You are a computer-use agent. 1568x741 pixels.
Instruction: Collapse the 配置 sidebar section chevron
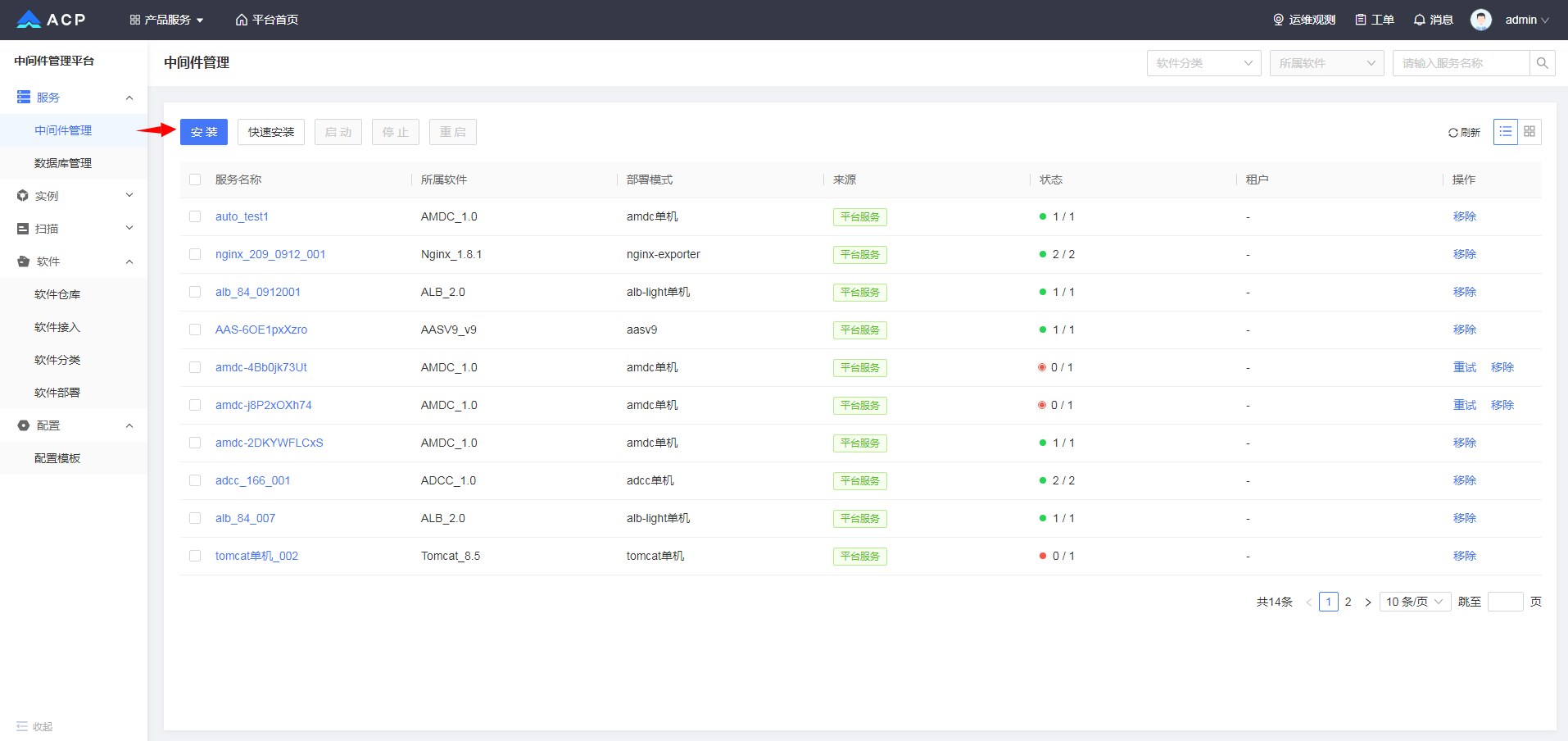tap(129, 425)
